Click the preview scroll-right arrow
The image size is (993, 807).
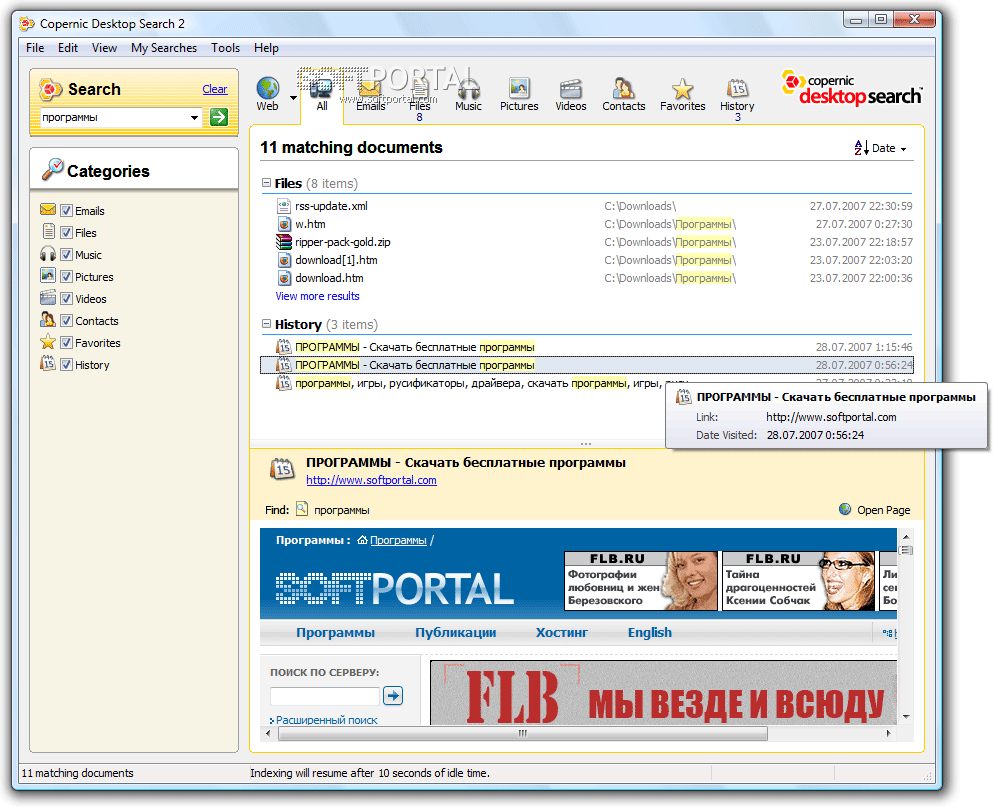889,734
